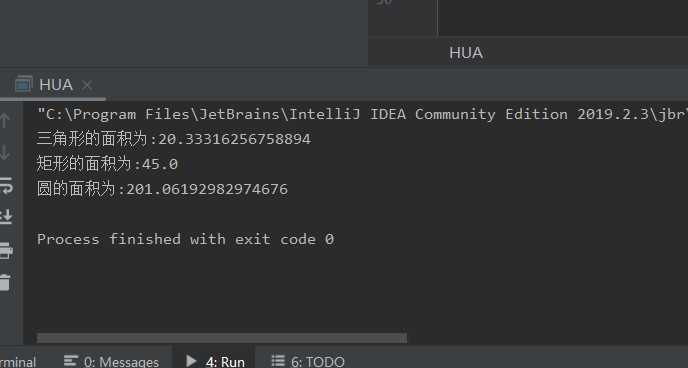
Task: Click the print console icon
Action: 6,250
